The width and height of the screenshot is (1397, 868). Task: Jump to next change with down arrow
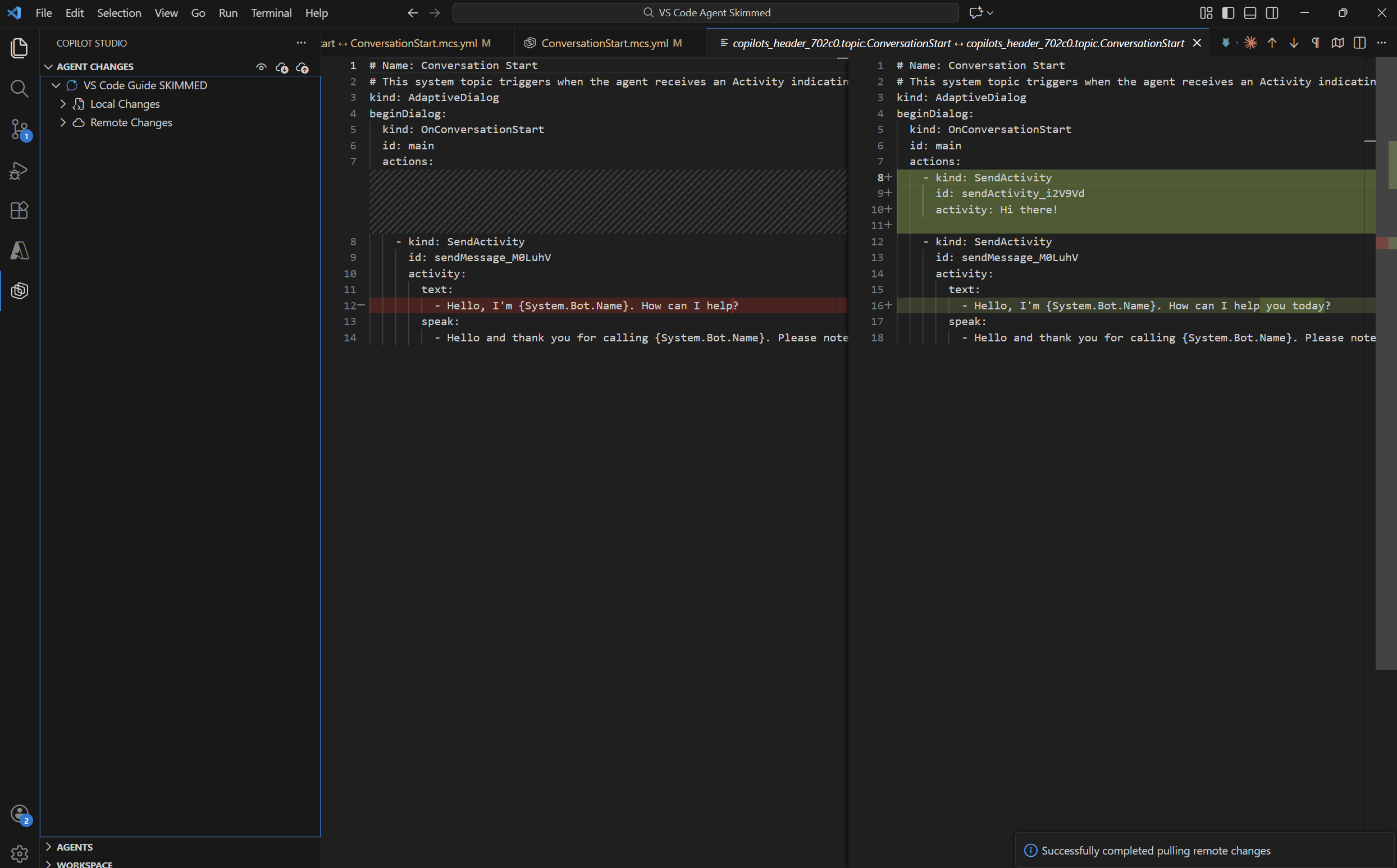click(x=1293, y=43)
